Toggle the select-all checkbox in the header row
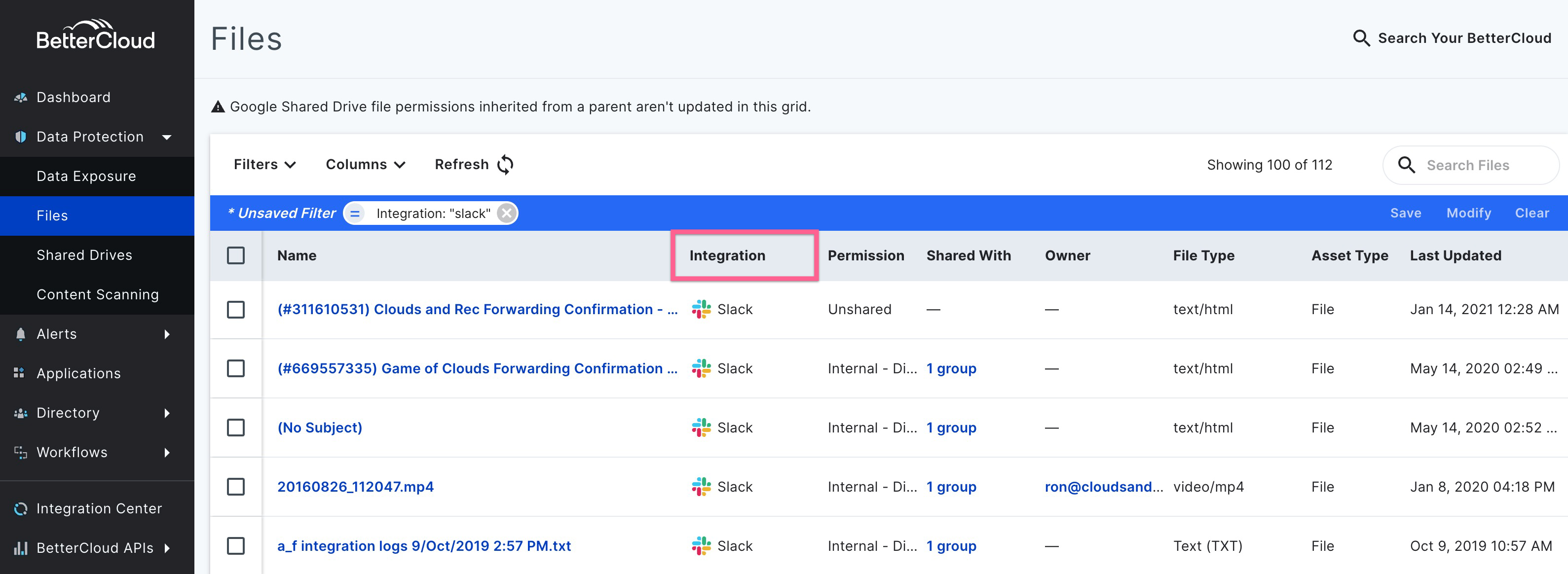The width and height of the screenshot is (1568, 574). pyautogui.click(x=236, y=255)
